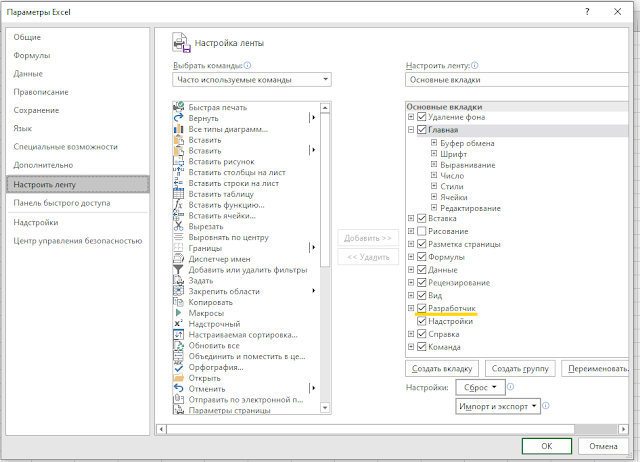The image size is (640, 462).
Task: Click the Добавить >> button
Action: 368,238
